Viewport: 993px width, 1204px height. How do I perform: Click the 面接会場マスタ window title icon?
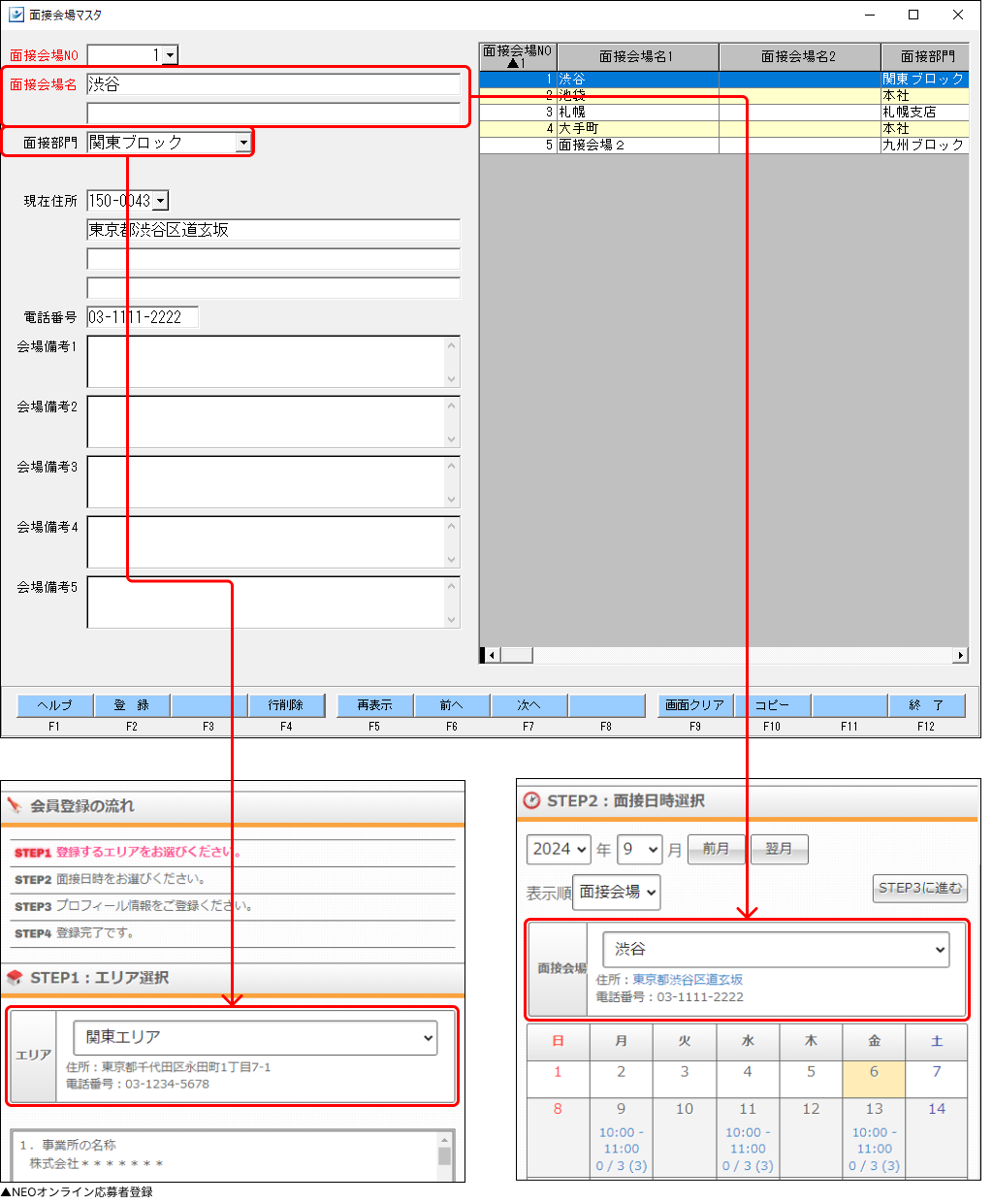(16, 15)
